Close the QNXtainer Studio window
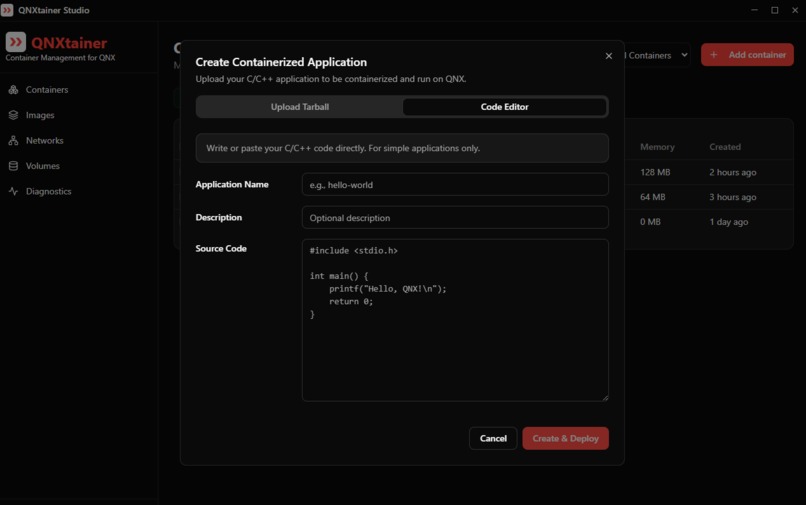Screen dimensions: 806x505 coord(795,10)
